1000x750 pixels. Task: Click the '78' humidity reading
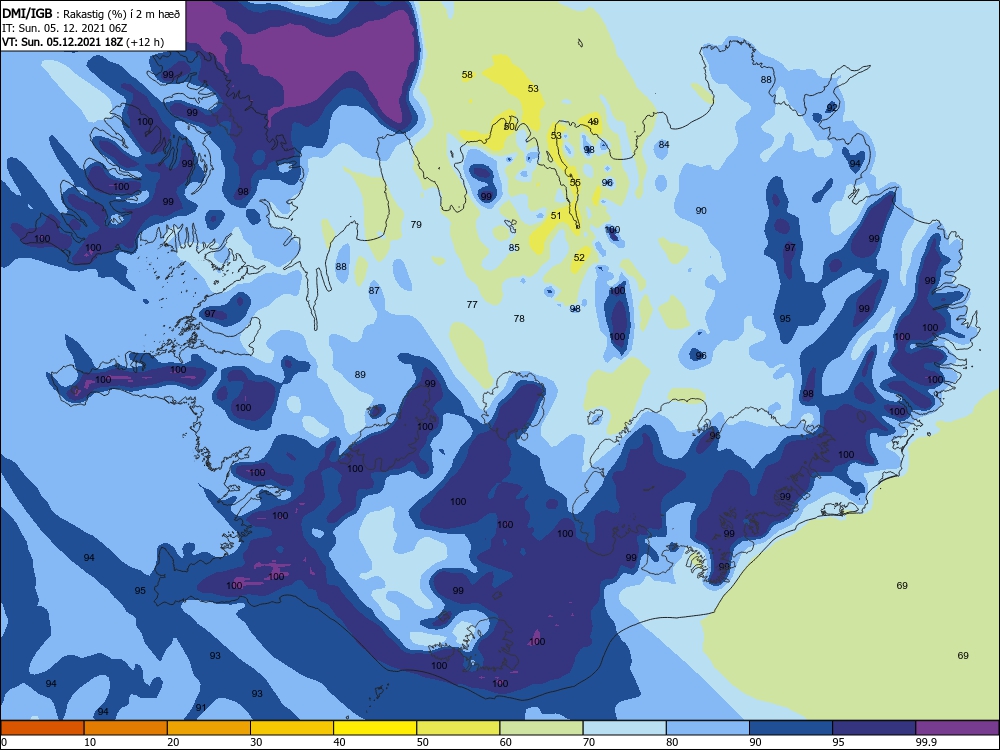519,318
